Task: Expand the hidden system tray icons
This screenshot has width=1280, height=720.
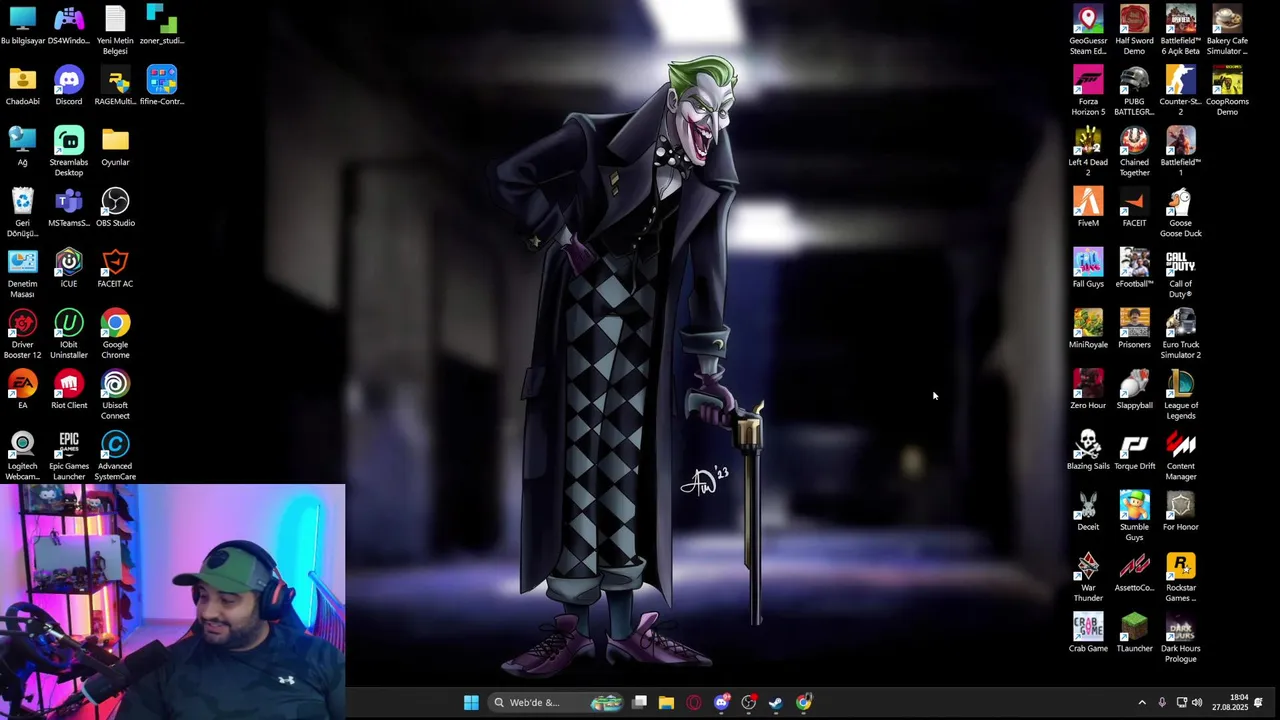Action: coord(1142,702)
